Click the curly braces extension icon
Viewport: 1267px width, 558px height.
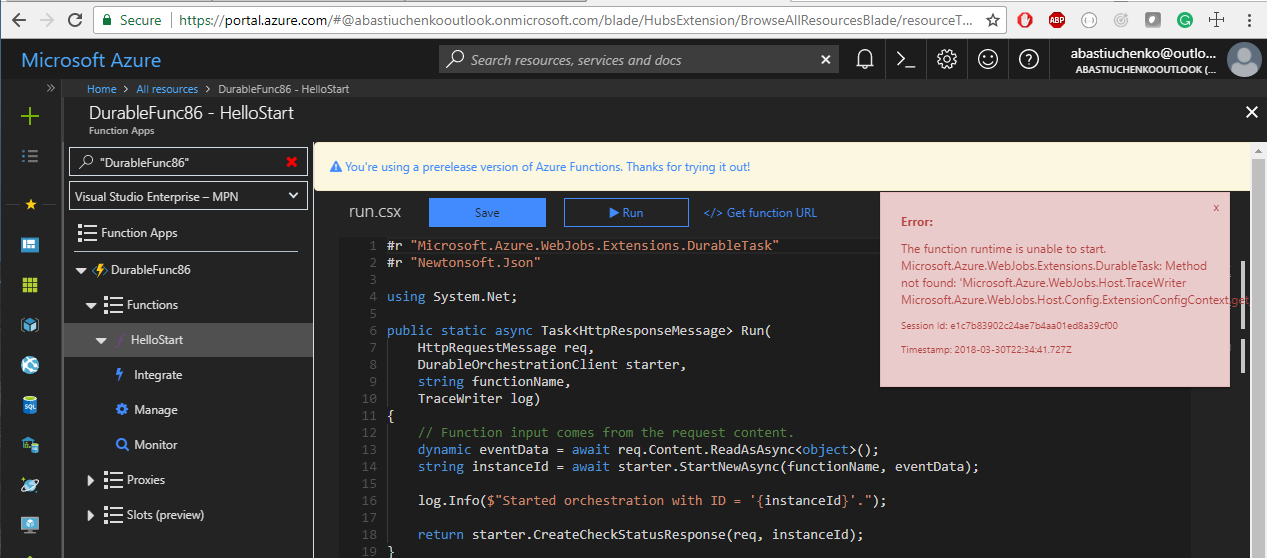tap(1089, 19)
